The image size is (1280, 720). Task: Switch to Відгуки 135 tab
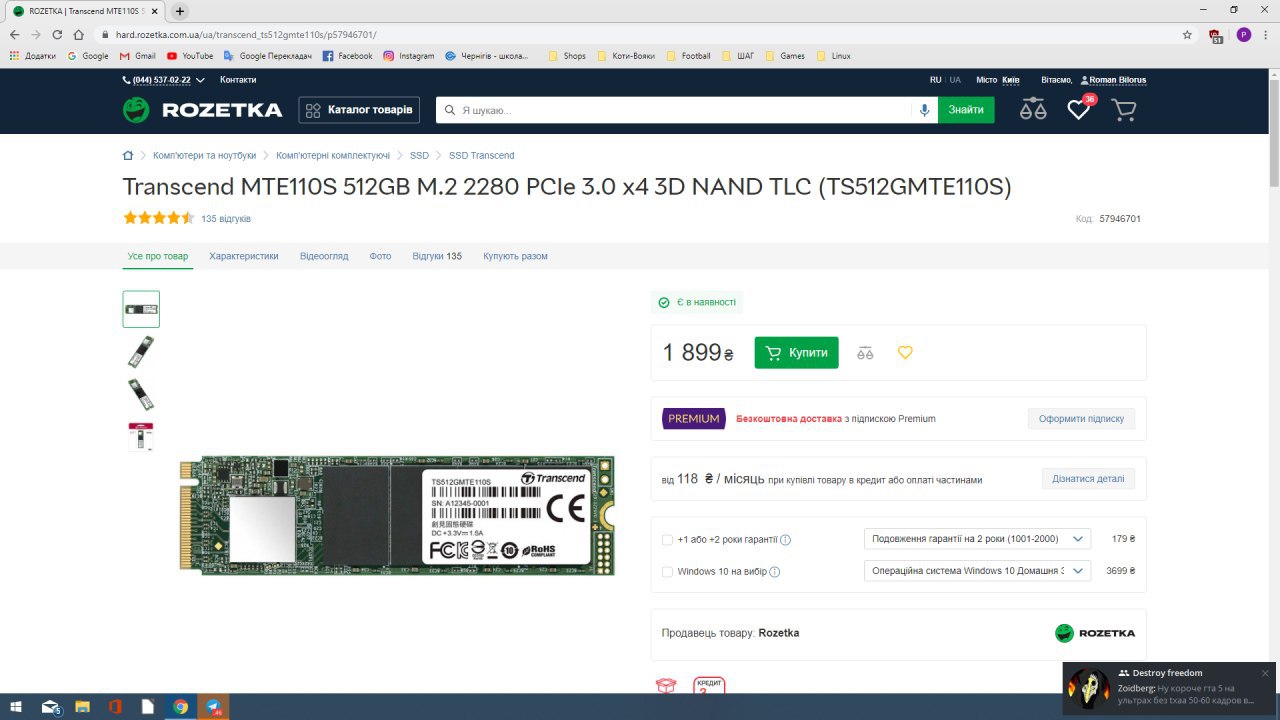[x=437, y=256]
